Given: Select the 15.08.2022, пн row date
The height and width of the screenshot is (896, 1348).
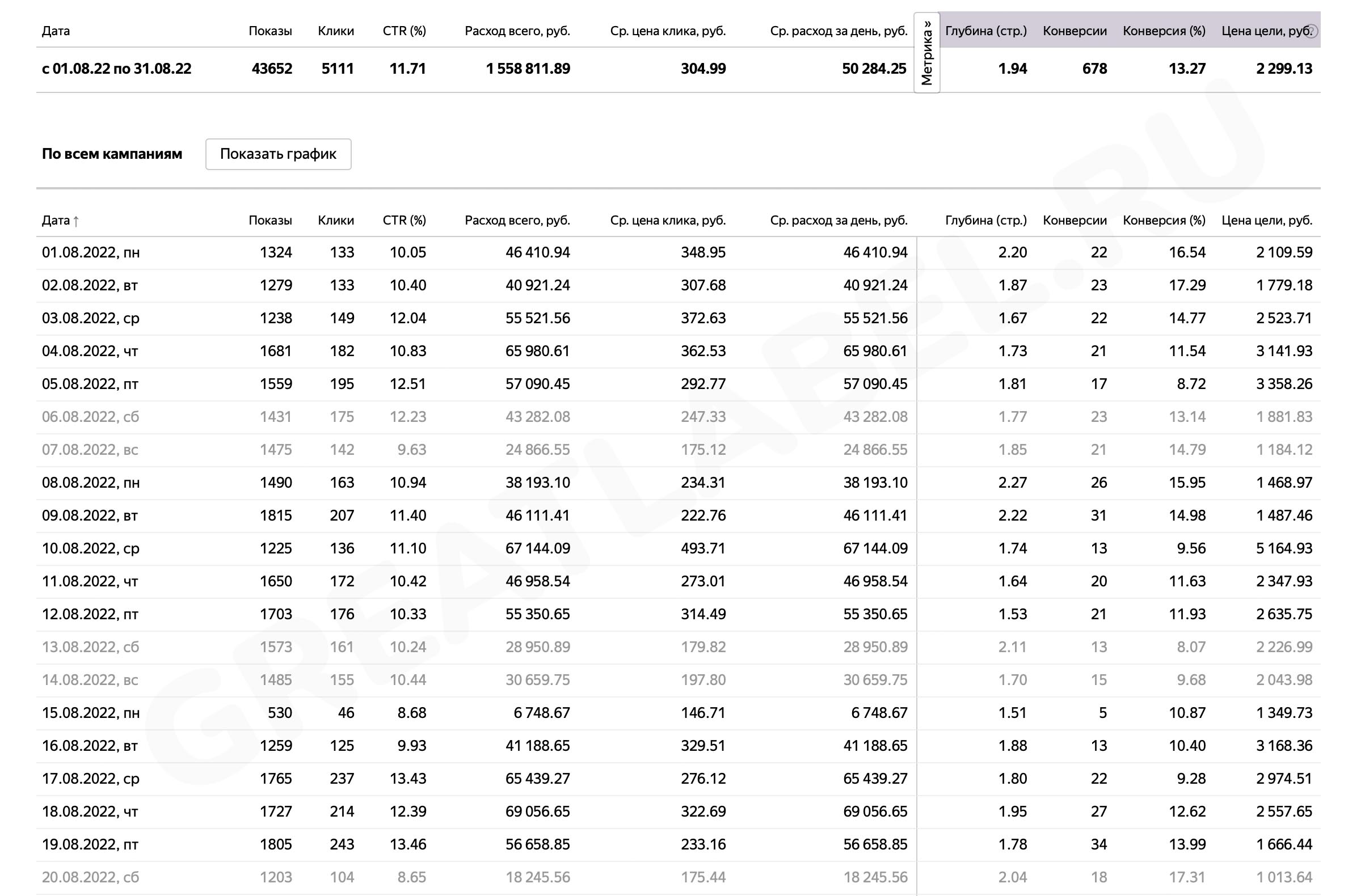Looking at the screenshot, I should [x=91, y=713].
